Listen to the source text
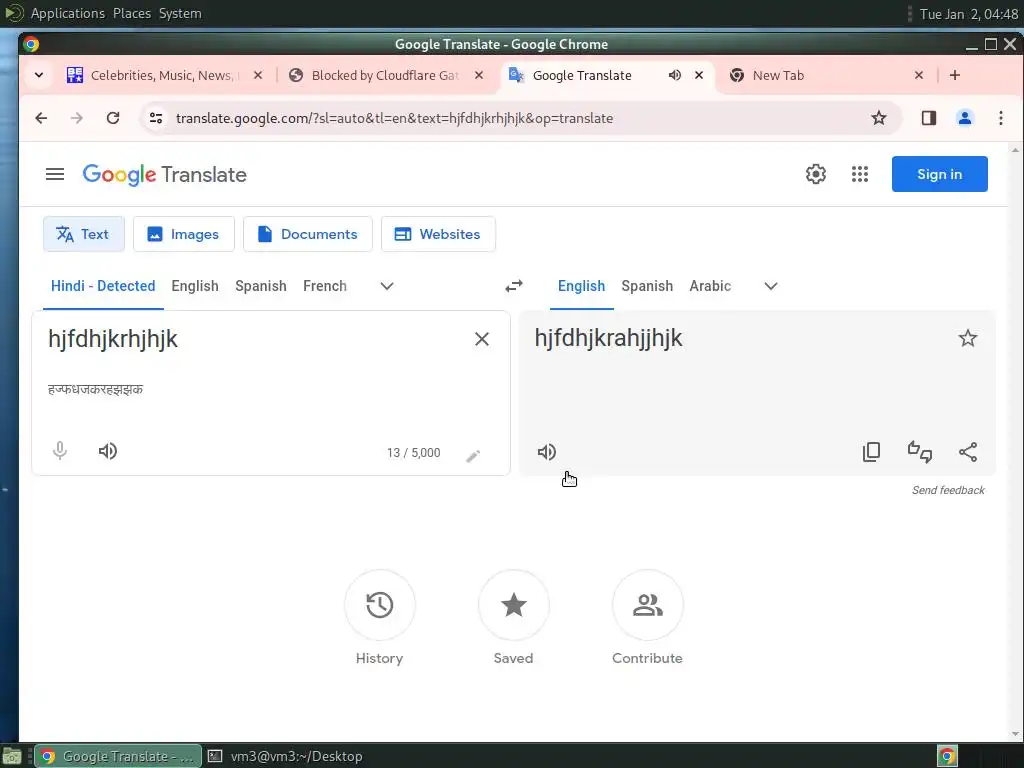Viewport: 1024px width, 768px height. [x=108, y=451]
